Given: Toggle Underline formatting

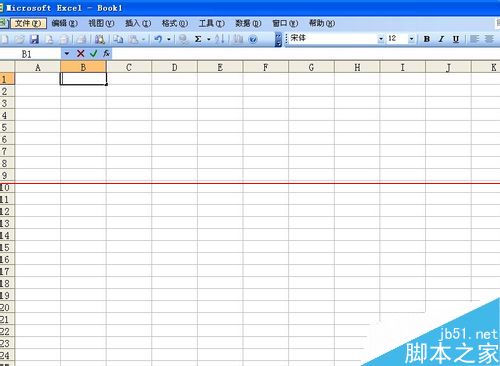Looking at the screenshot, I should click(456, 39).
